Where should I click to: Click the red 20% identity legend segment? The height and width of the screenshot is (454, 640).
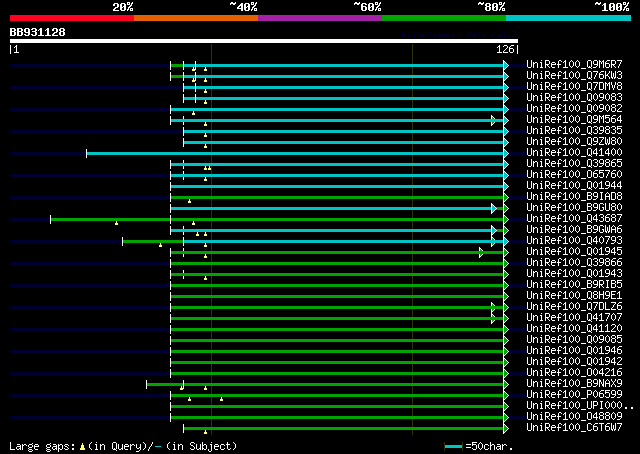[x=72, y=18]
